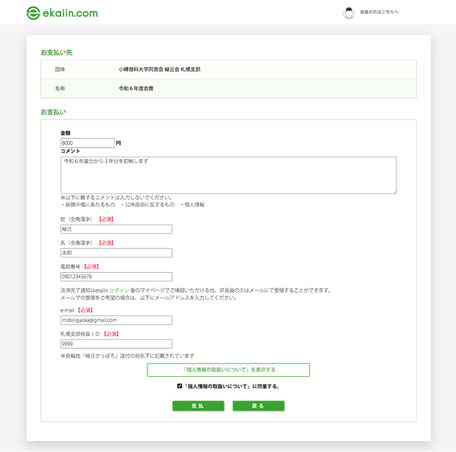Click the payment title row in table
Viewport: 456px width, 452px height.
(228, 88)
